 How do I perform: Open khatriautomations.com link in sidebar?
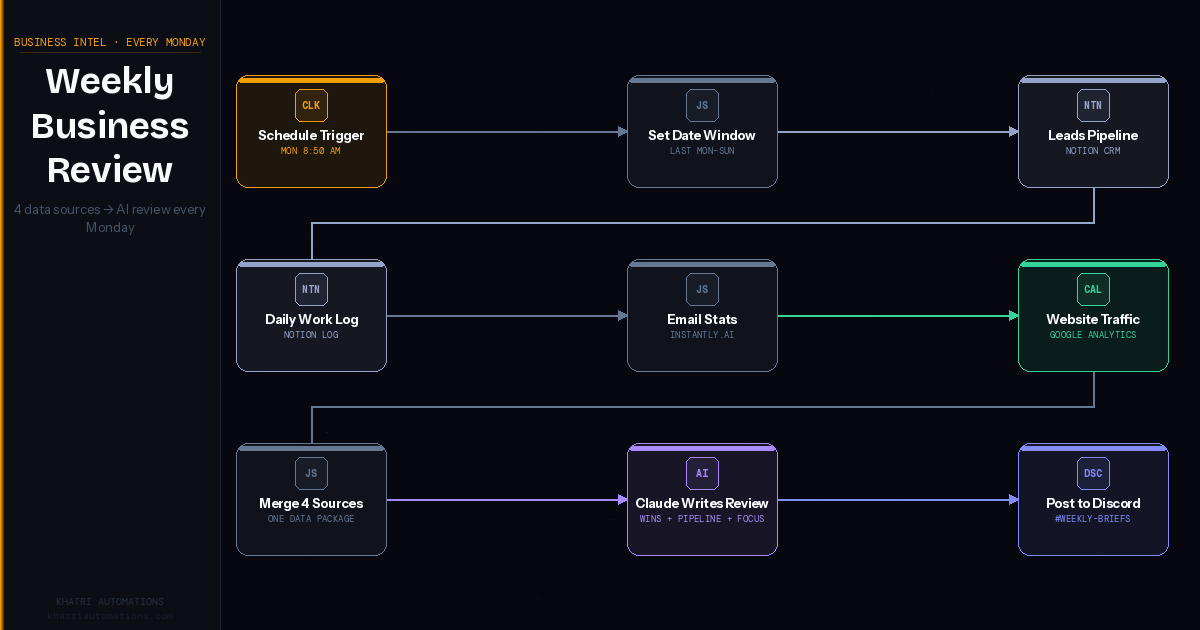110,616
